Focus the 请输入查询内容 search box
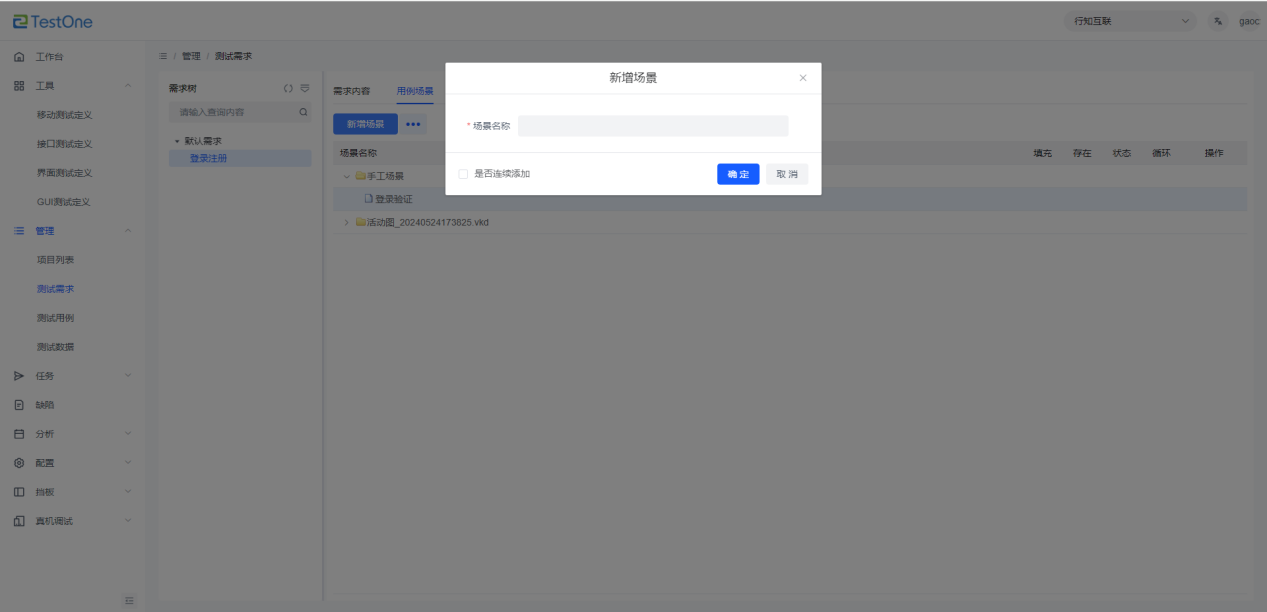The height and width of the screenshot is (612, 1267). pyautogui.click(x=240, y=113)
